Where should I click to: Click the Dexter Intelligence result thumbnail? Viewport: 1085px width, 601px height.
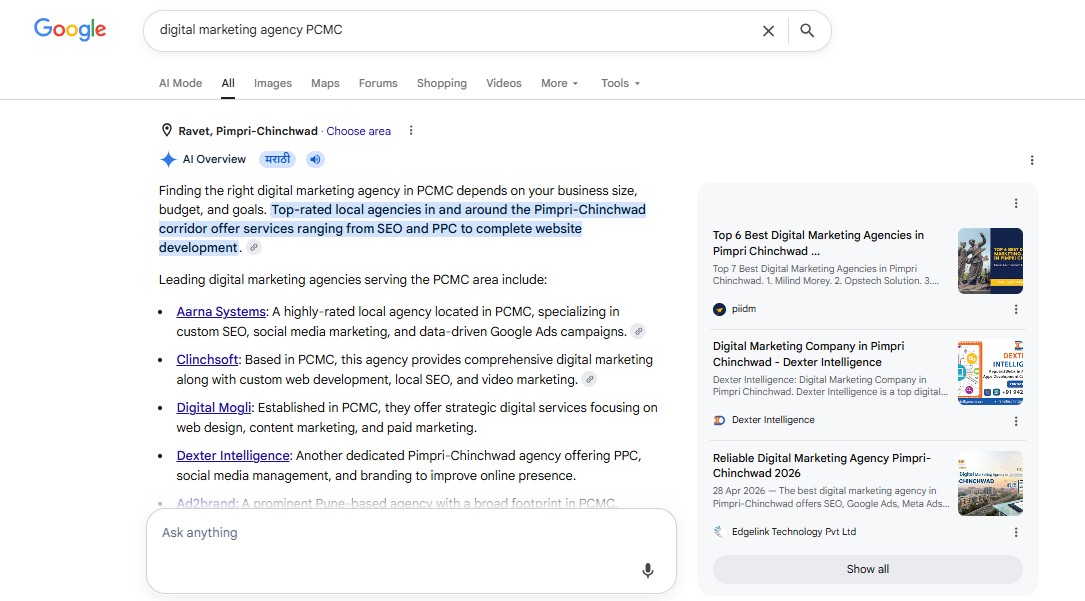tap(990, 373)
